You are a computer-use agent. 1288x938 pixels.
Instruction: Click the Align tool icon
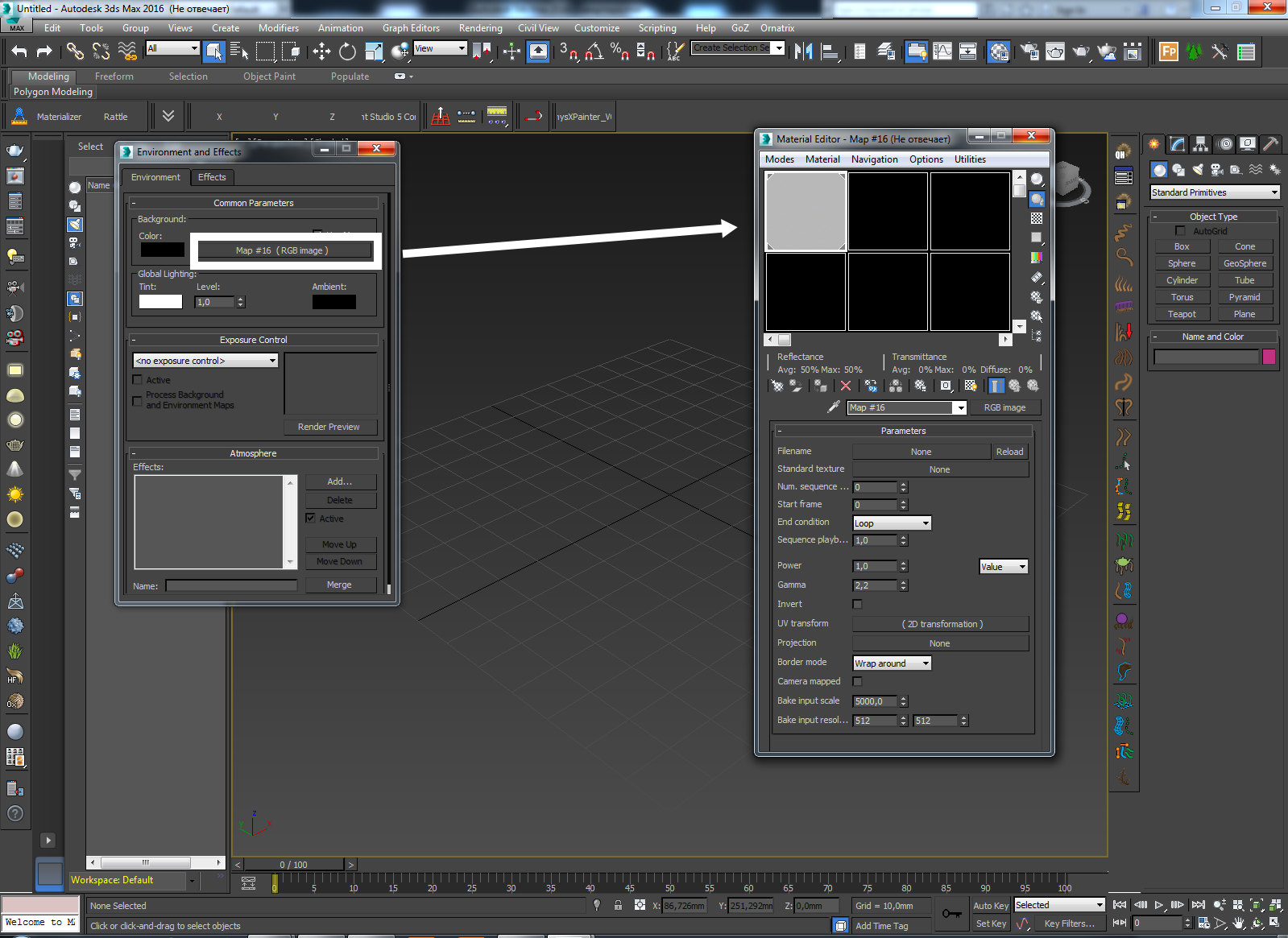(829, 52)
